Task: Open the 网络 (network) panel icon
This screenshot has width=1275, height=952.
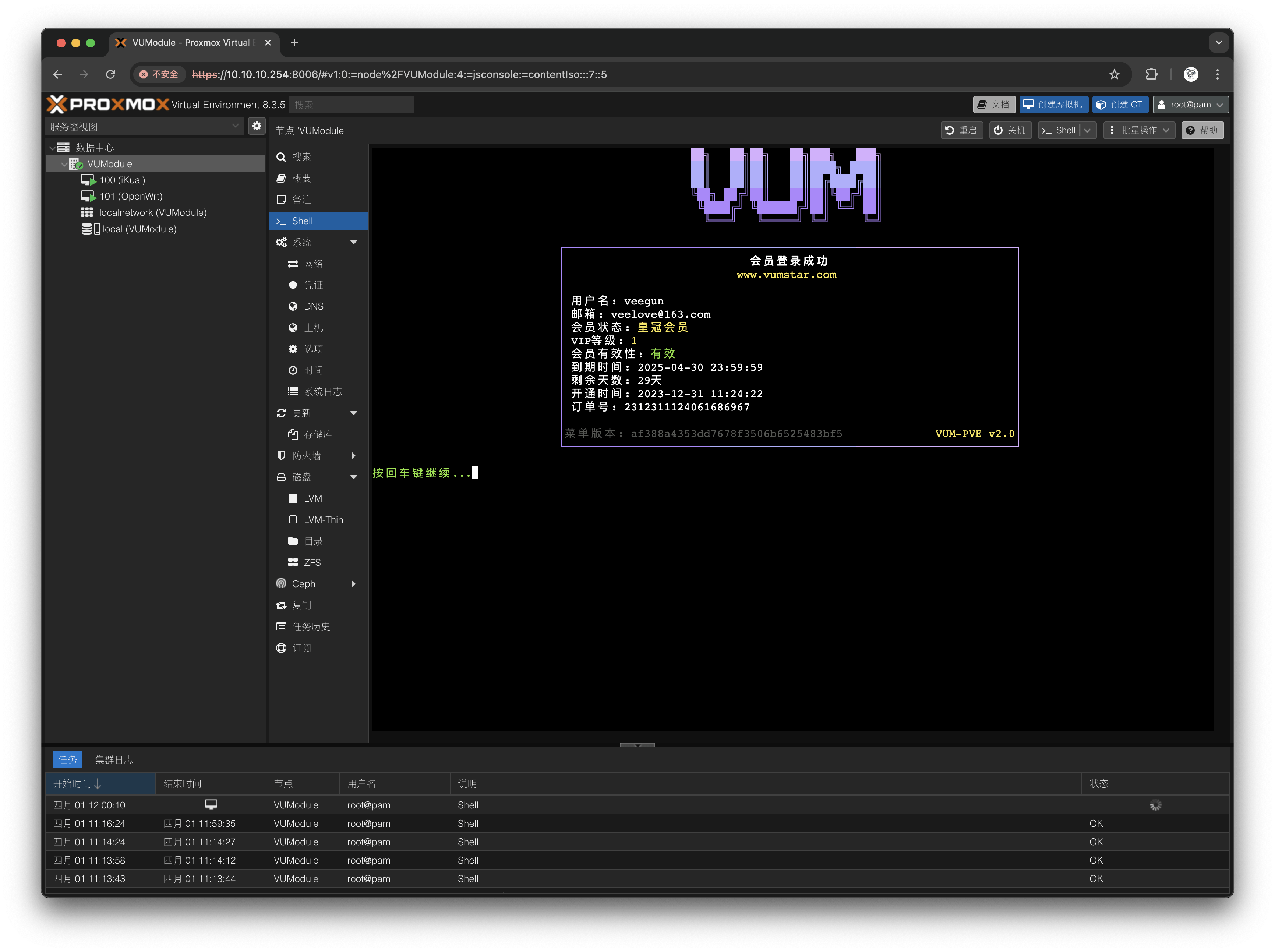Action: pyautogui.click(x=293, y=263)
